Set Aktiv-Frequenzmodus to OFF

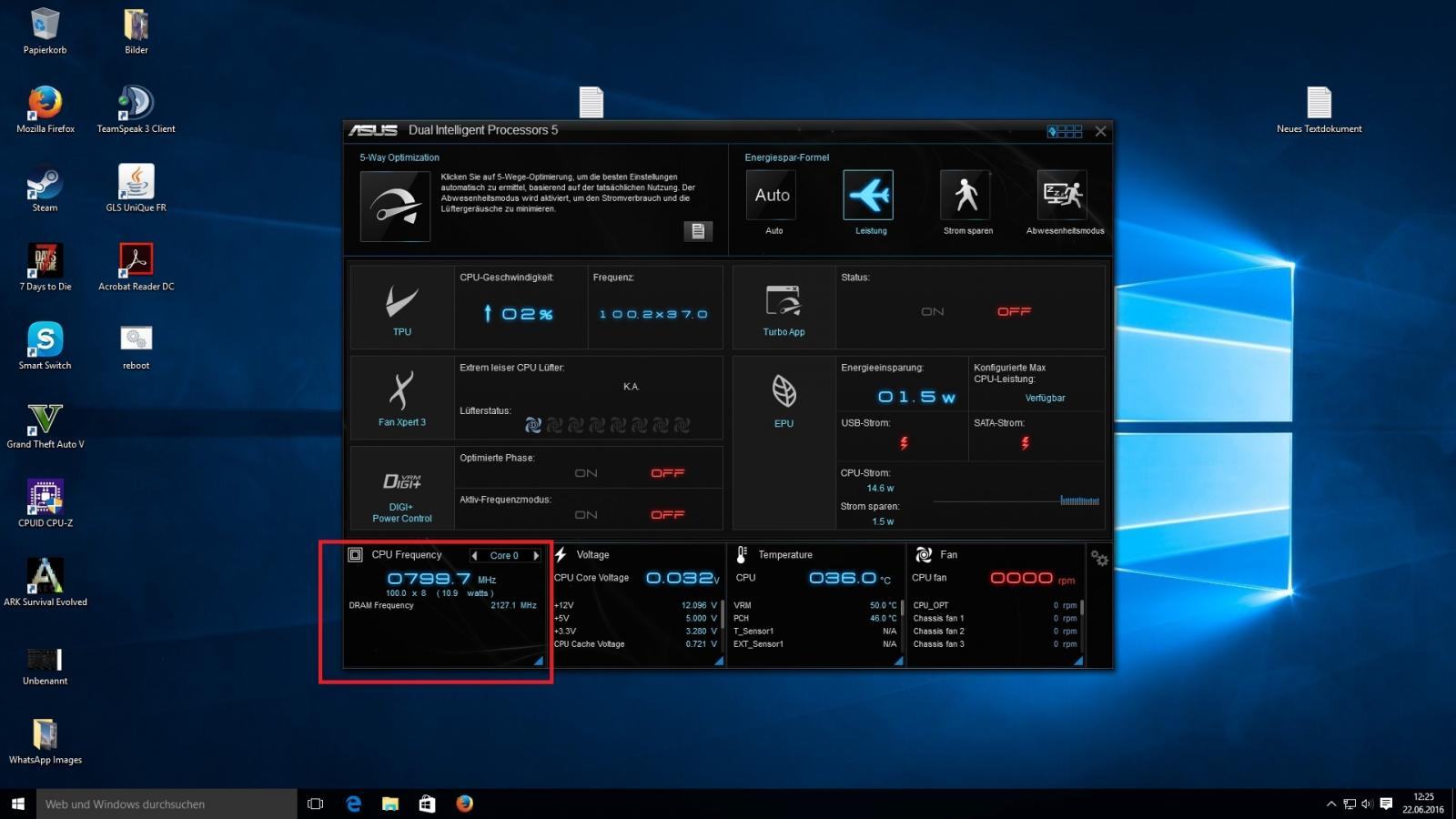click(667, 515)
